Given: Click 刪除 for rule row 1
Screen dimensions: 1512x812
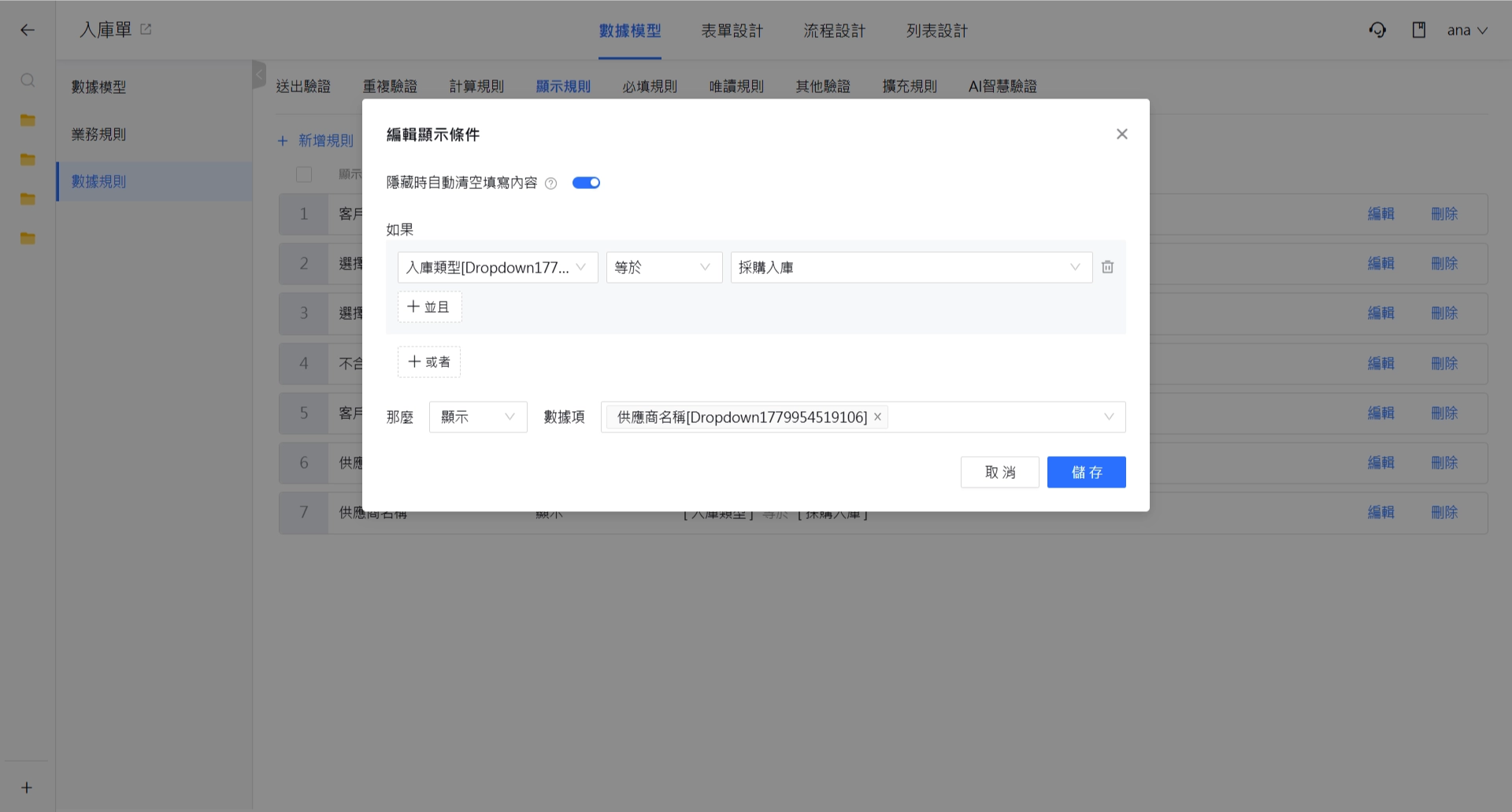Looking at the screenshot, I should 1444,213.
